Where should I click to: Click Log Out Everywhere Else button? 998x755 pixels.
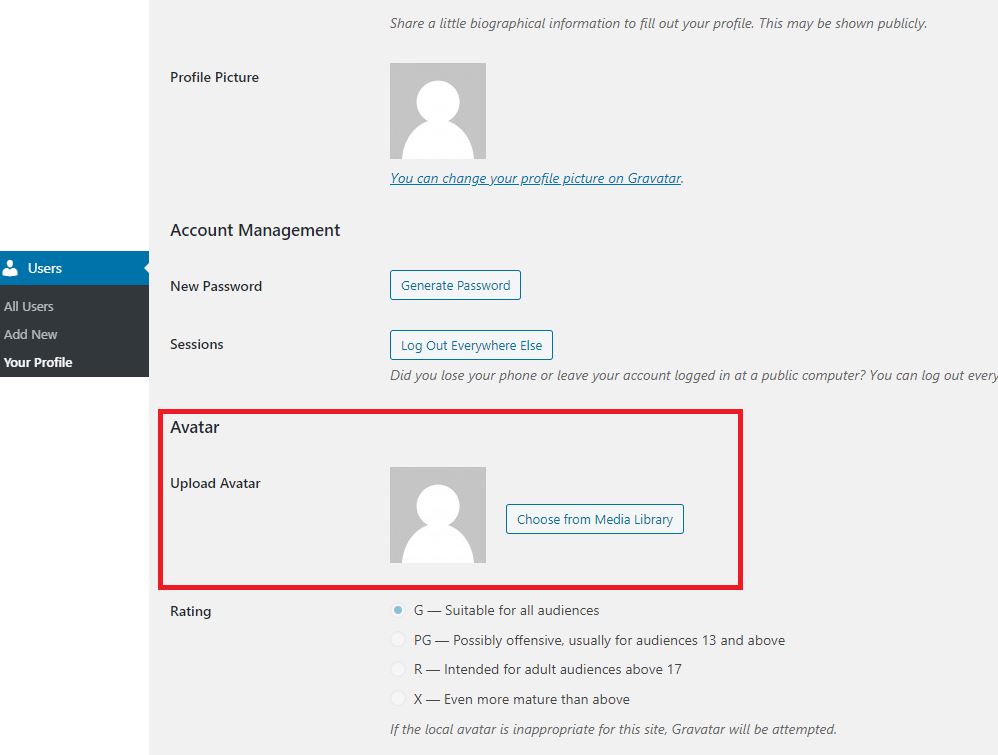tap(471, 345)
